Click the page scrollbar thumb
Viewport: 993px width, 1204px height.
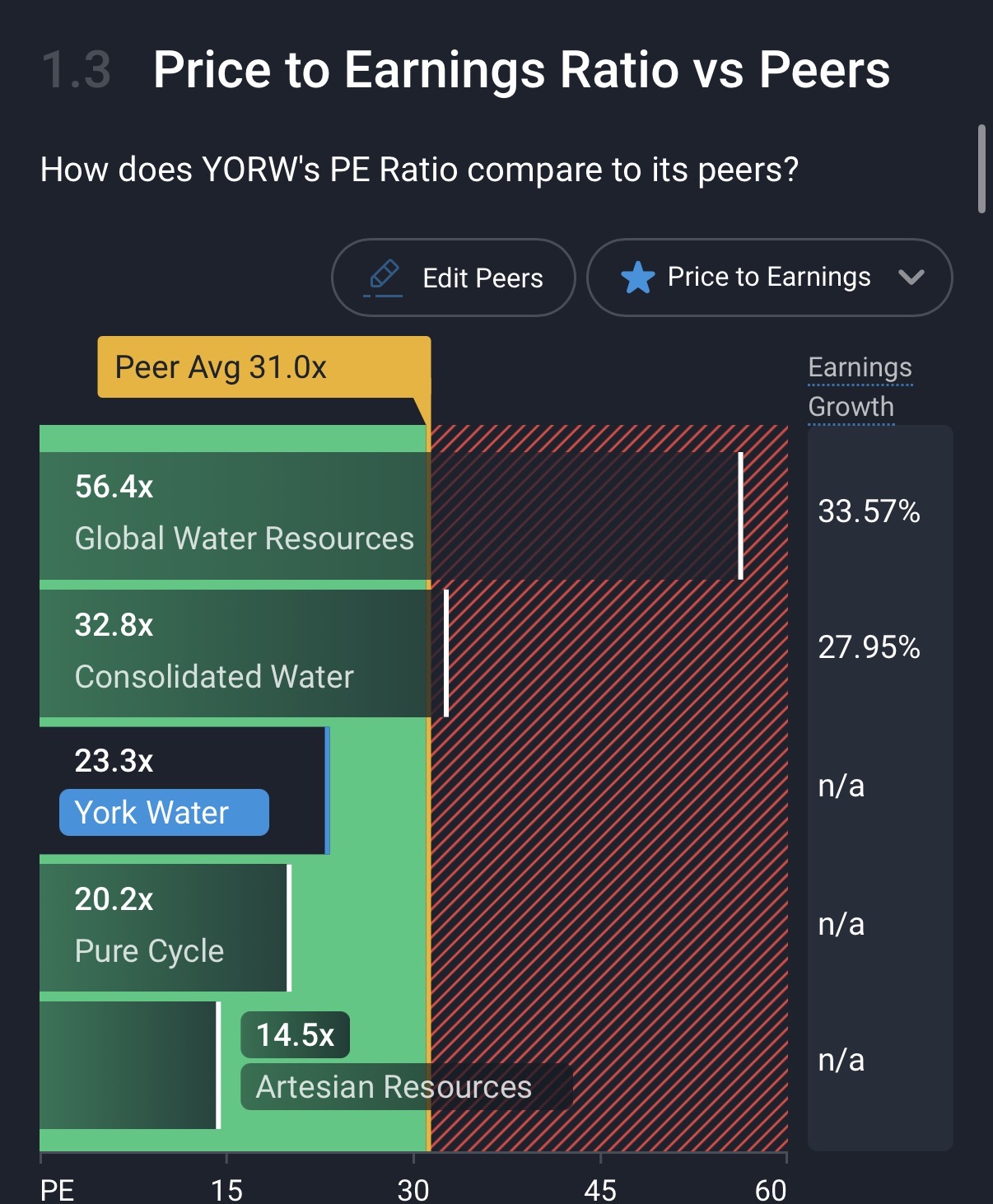click(x=981, y=170)
